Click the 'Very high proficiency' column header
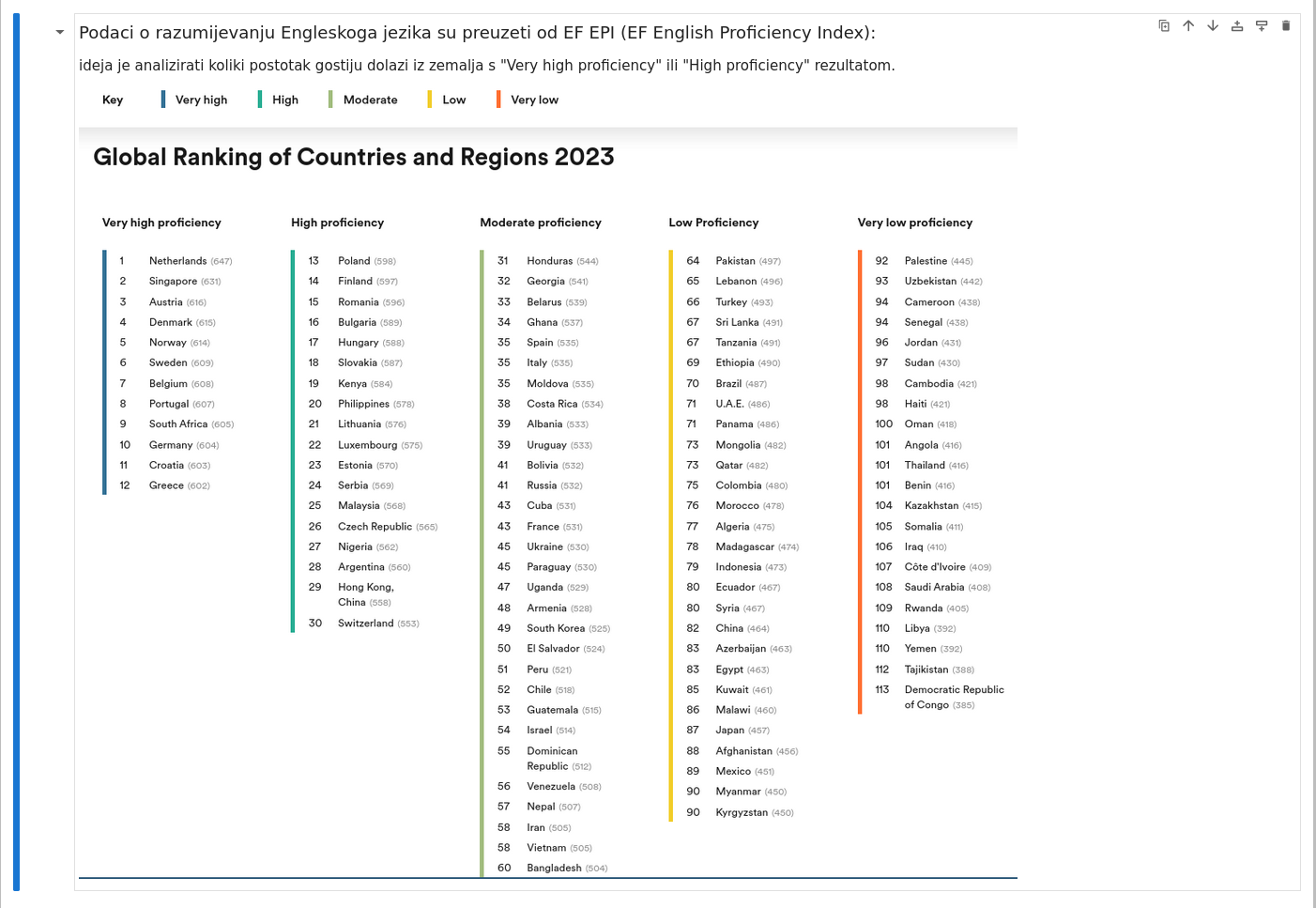This screenshot has width=1316, height=908. point(161,223)
